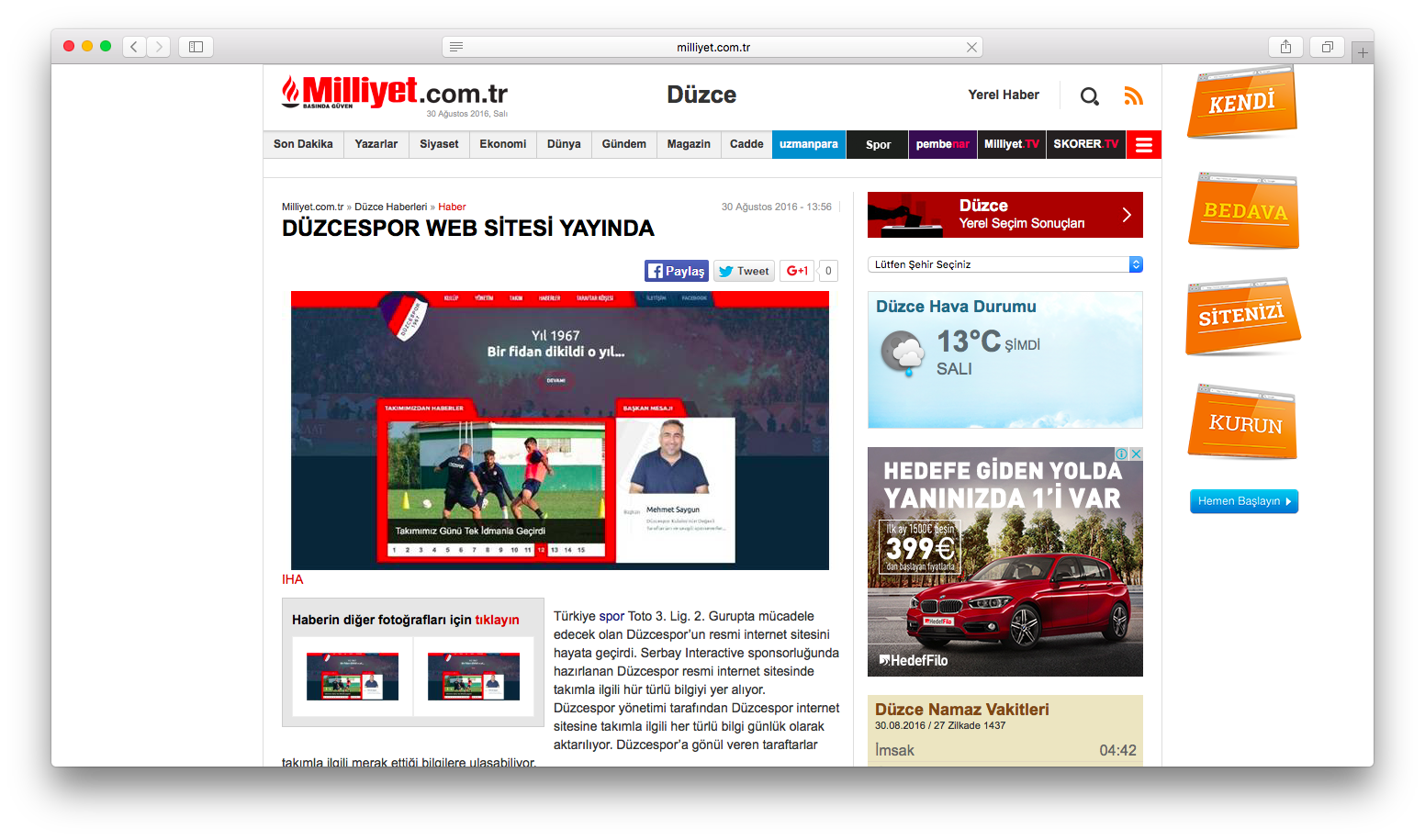
Task: Go to the Siyaset section
Action: point(439,144)
